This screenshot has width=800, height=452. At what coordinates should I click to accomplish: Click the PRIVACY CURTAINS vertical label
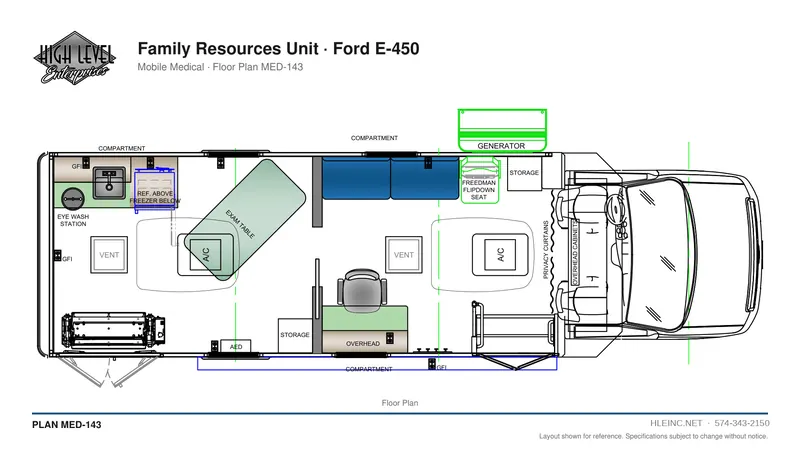point(545,250)
